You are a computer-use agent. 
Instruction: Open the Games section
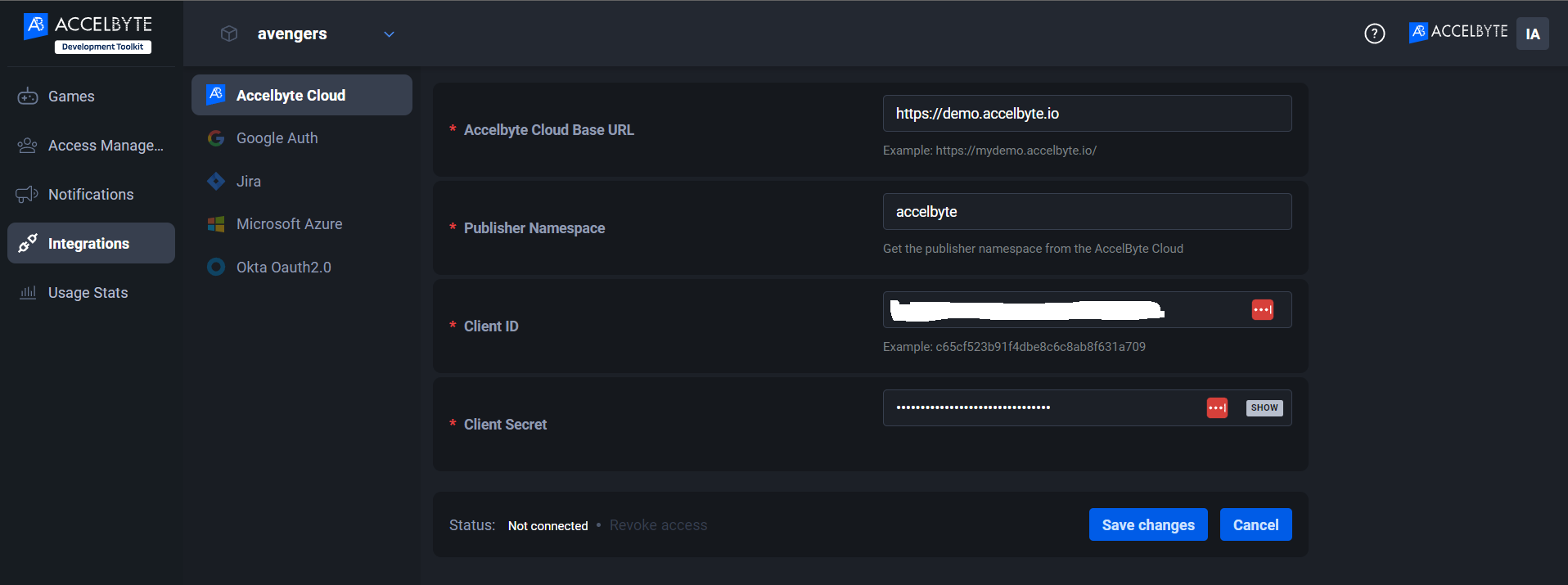pos(91,97)
